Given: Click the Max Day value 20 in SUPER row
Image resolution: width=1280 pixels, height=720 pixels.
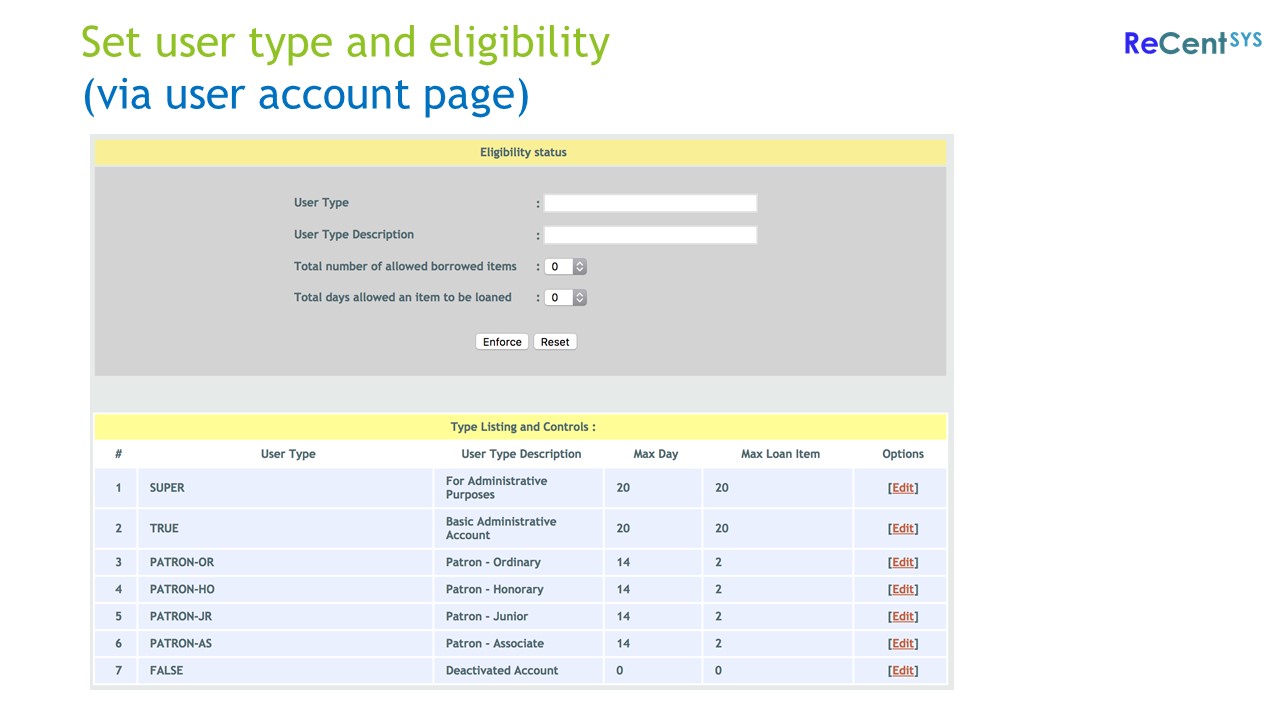Looking at the screenshot, I should tap(623, 488).
